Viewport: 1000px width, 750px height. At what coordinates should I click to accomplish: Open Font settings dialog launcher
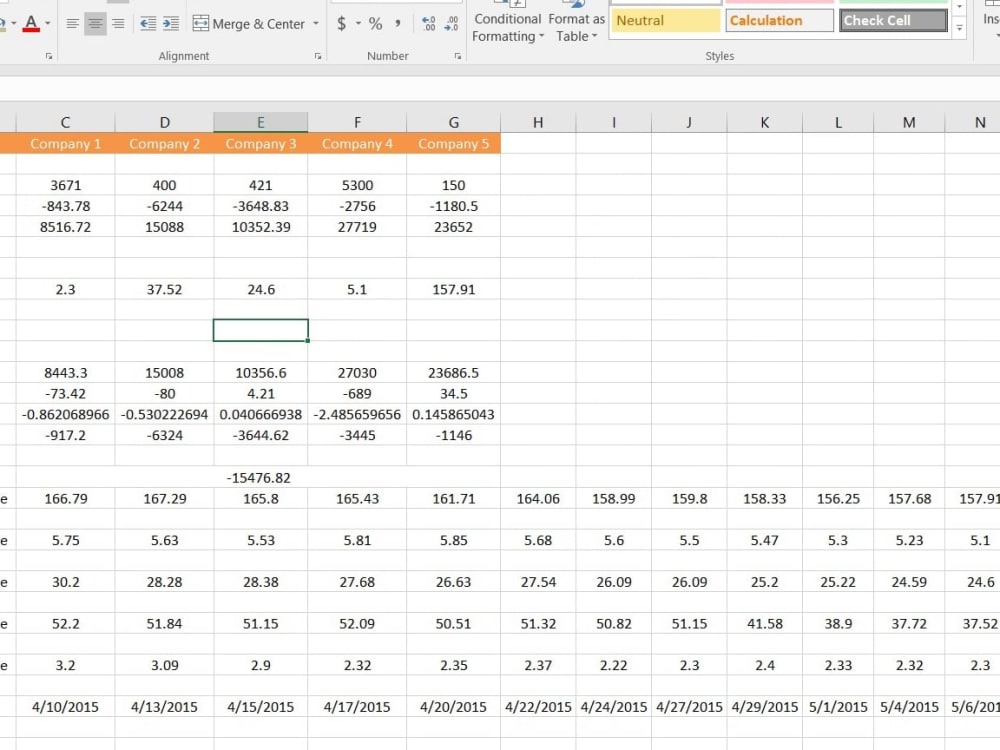(x=49, y=56)
